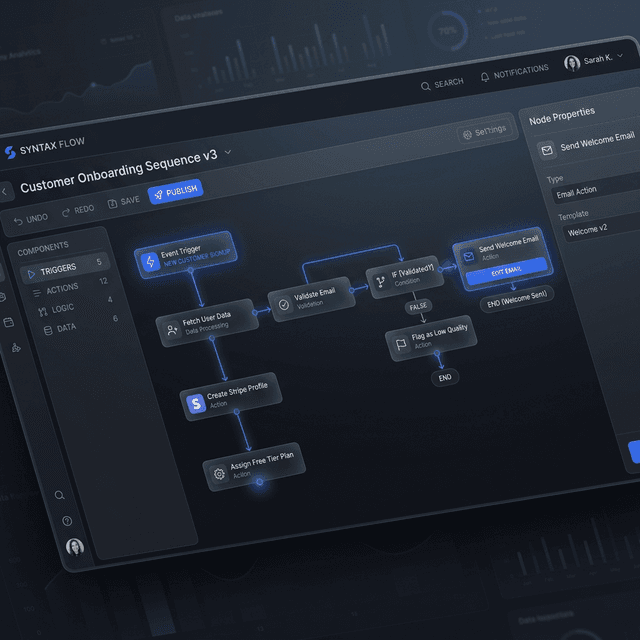Open the help question-mark icon

tap(67, 521)
